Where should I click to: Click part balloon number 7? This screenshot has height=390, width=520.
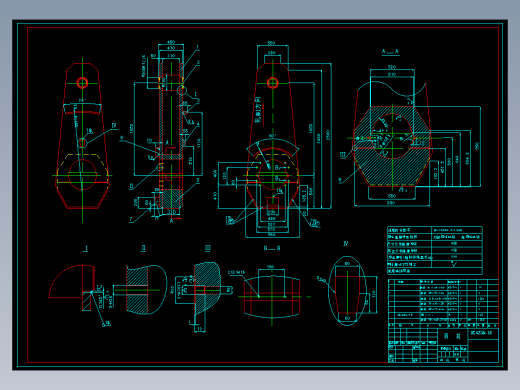point(131,219)
